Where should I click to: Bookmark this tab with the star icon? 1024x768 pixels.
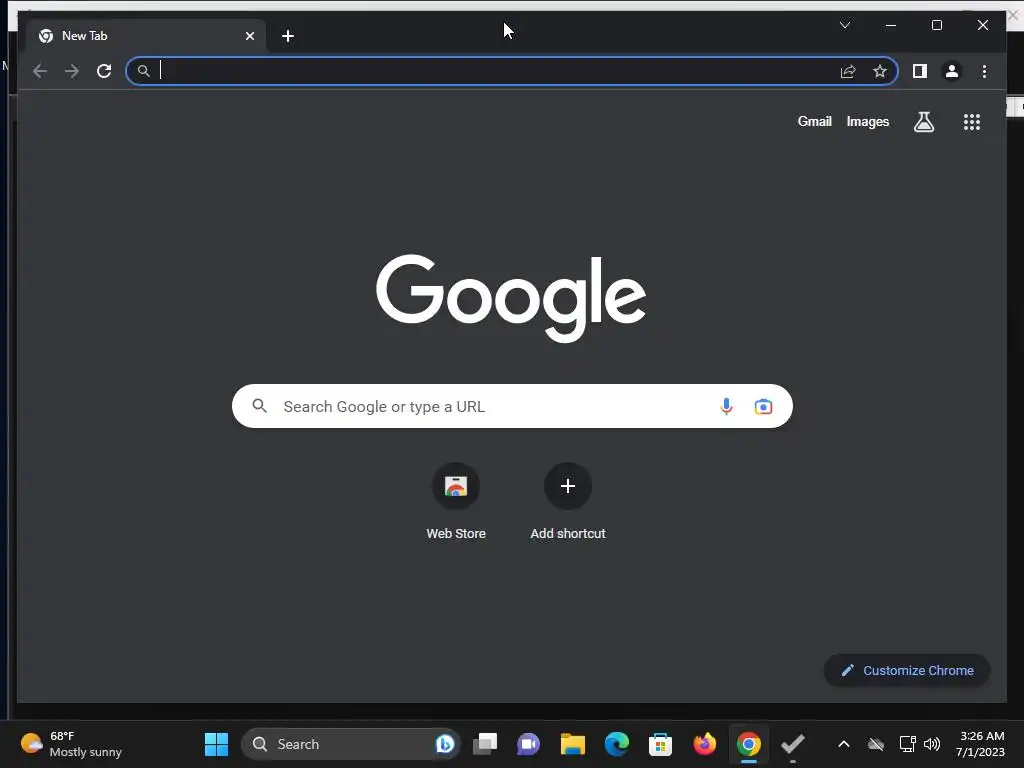[x=880, y=71]
